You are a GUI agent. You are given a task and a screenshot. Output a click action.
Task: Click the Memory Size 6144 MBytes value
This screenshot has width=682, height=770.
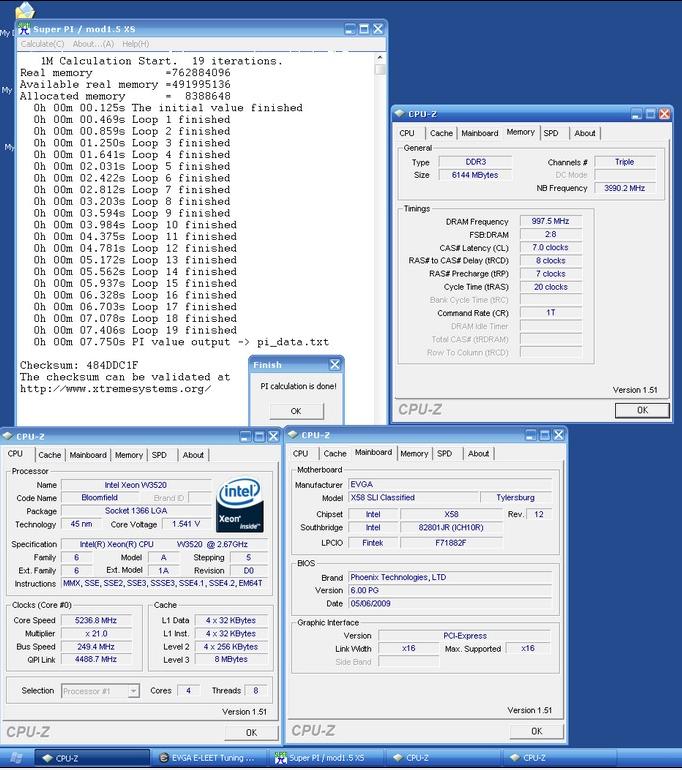[x=475, y=175]
